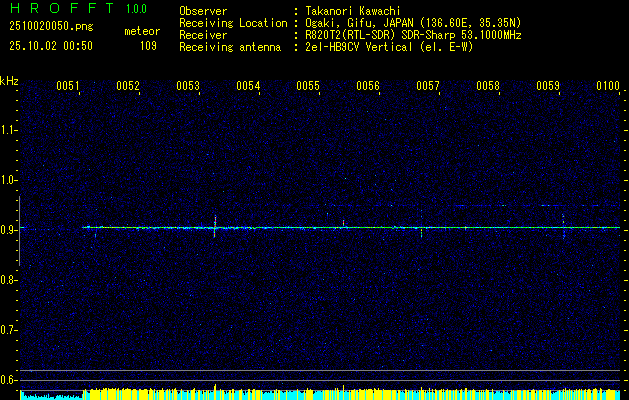Click the yellow signal level bar at the bottom
This screenshot has height=400, width=629.
click(353, 394)
